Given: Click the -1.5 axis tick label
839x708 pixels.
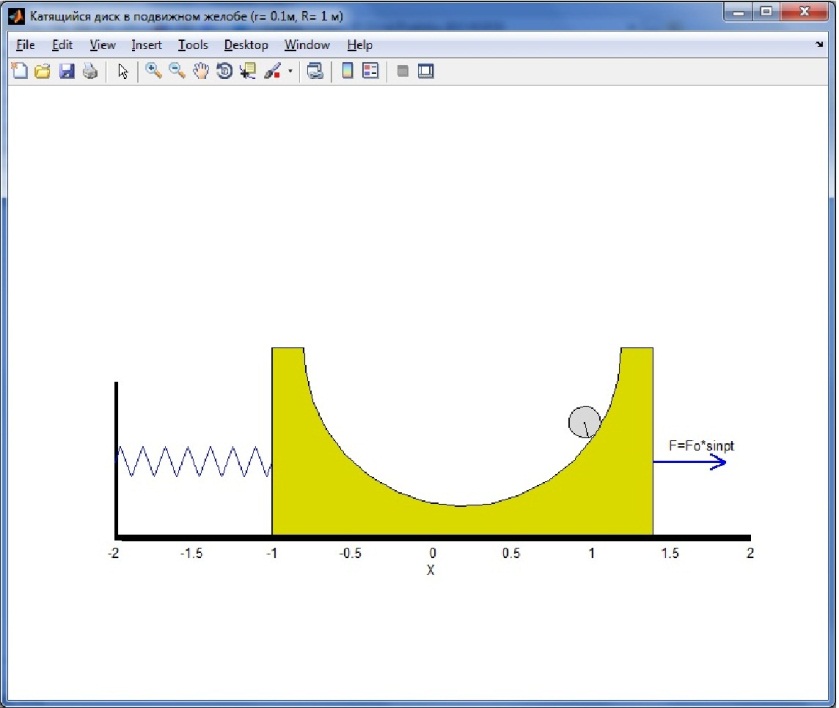Looking at the screenshot, I should pyautogui.click(x=191, y=553).
